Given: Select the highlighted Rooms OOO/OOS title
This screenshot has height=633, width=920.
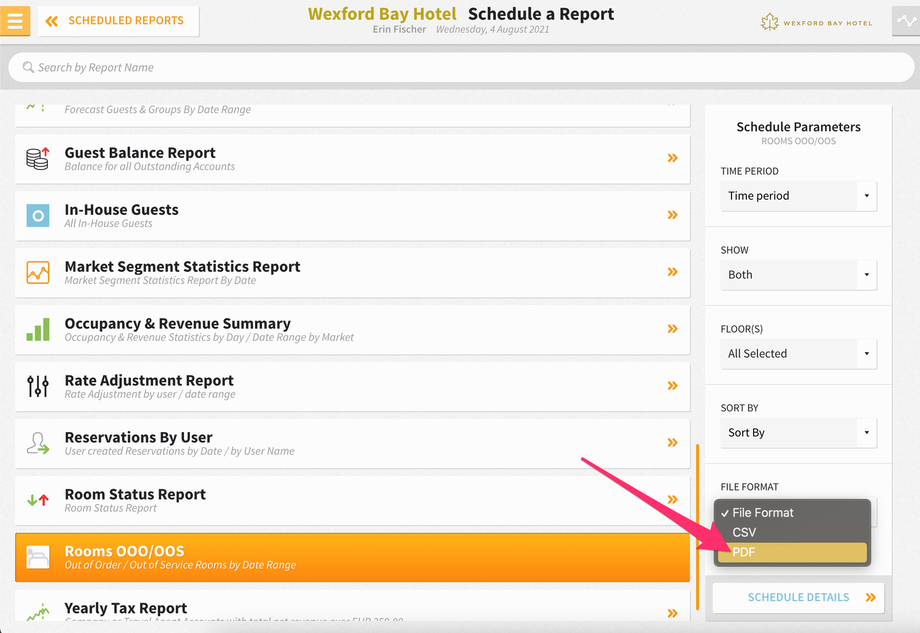Looking at the screenshot, I should 124,551.
